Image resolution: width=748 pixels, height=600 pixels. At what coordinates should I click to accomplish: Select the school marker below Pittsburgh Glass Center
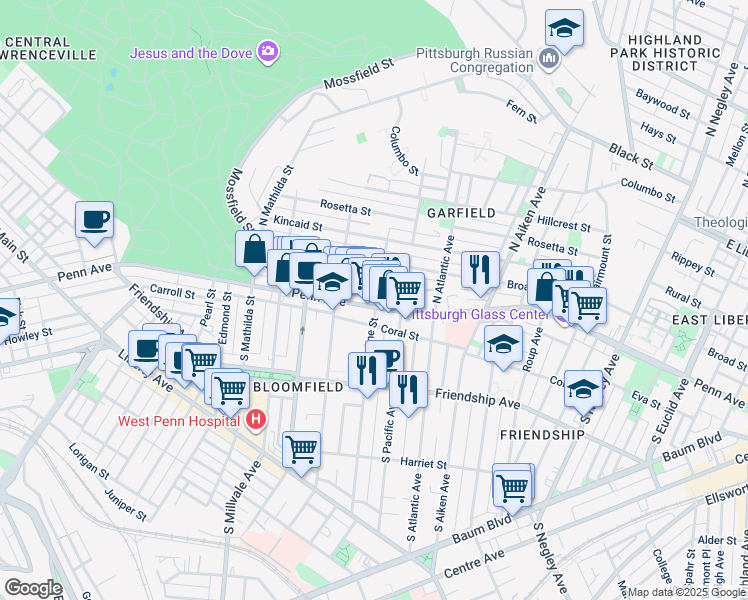pyautogui.click(x=503, y=346)
